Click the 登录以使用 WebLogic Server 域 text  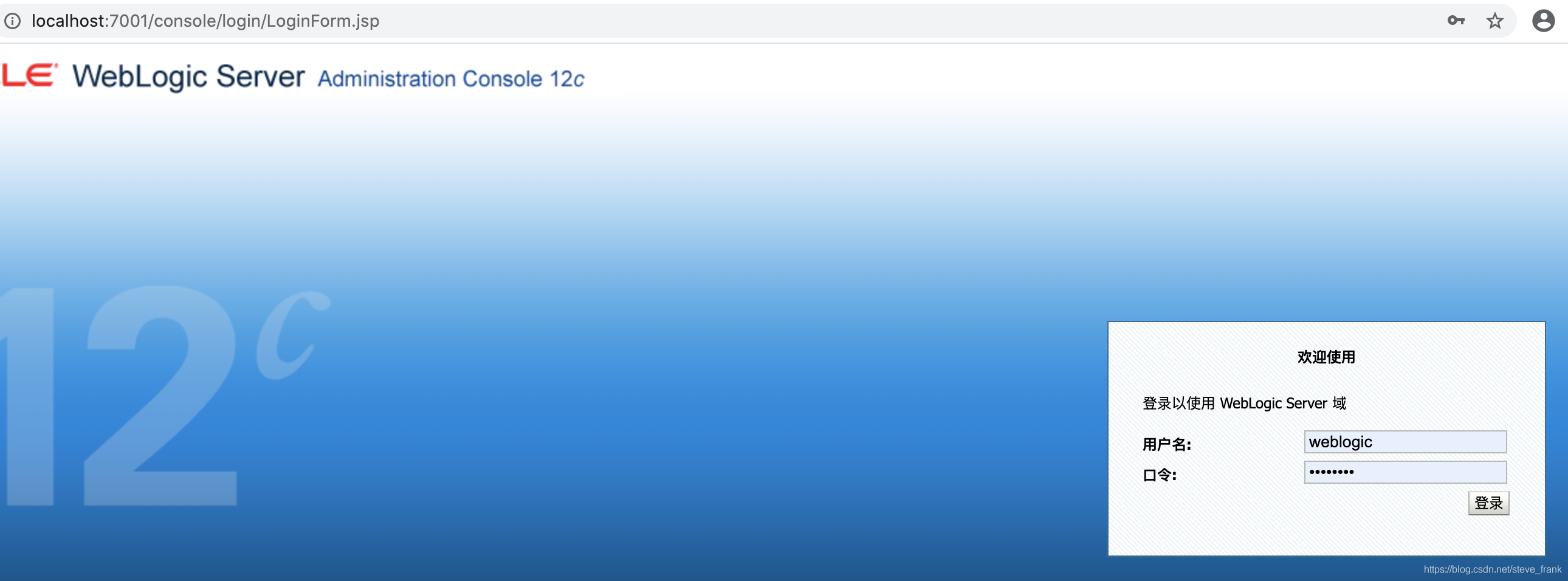point(1244,404)
